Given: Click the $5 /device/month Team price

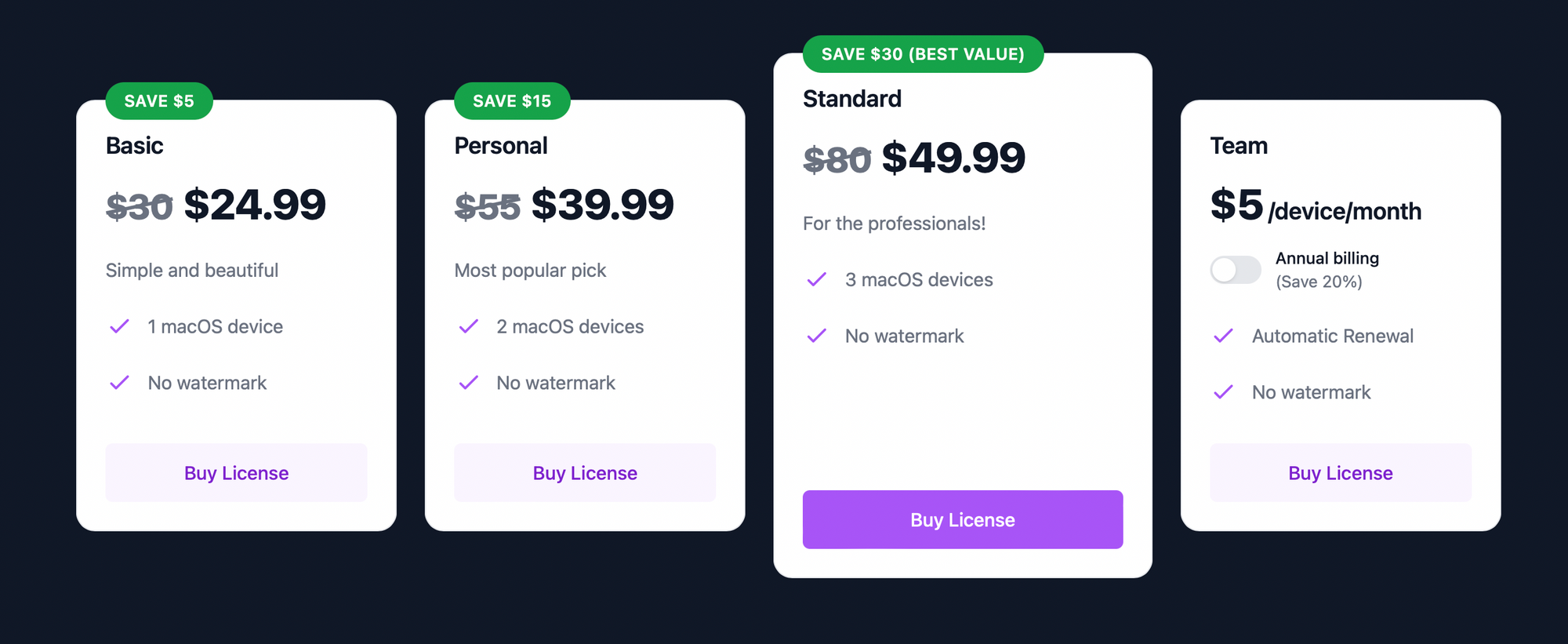Looking at the screenshot, I should click(1316, 206).
